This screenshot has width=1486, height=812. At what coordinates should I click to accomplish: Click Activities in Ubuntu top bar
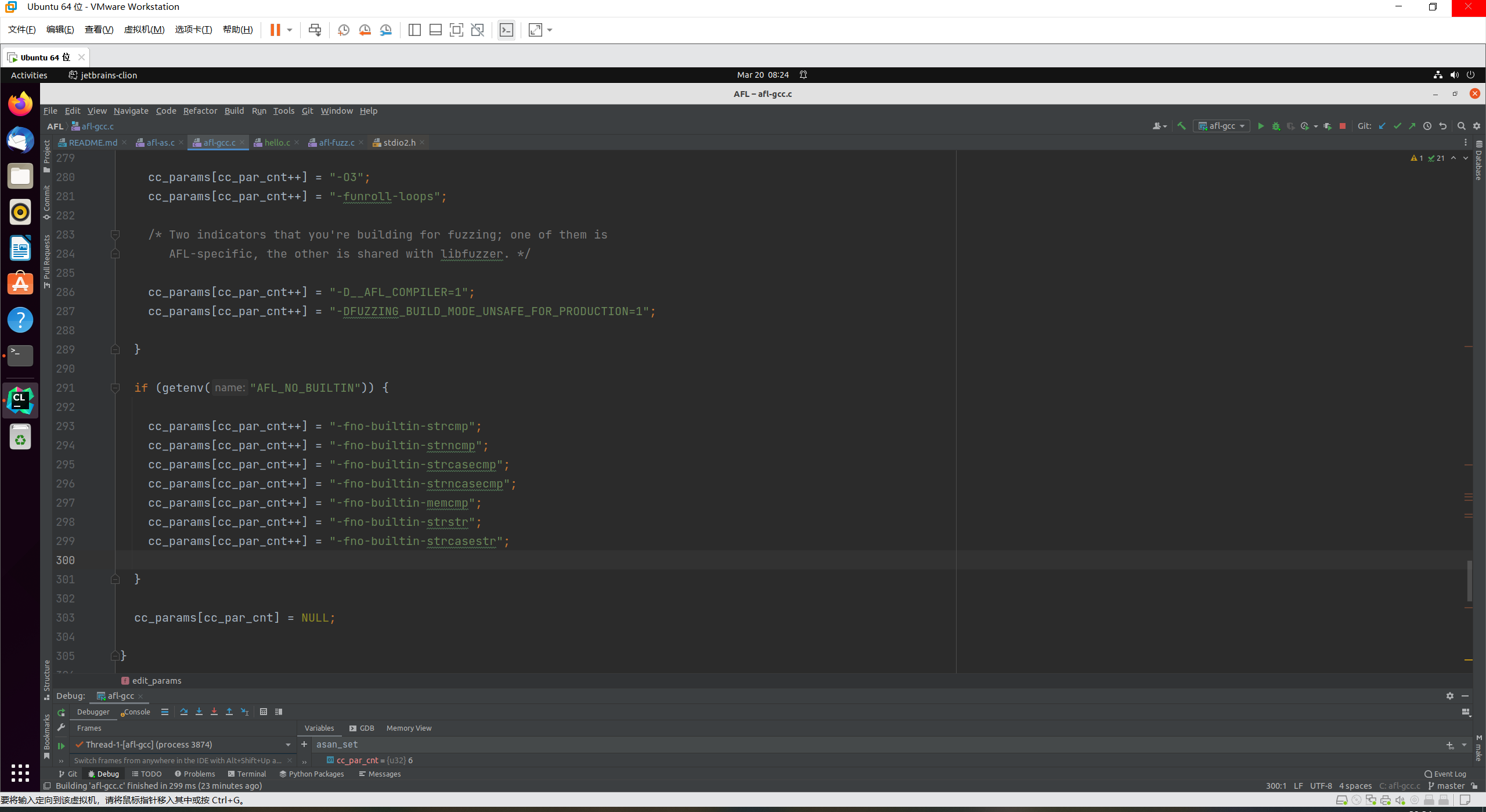point(29,75)
